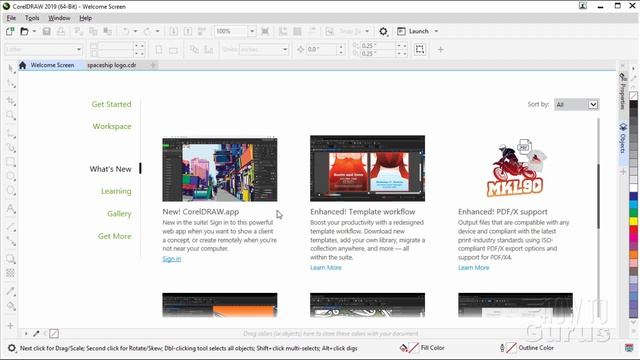Viewport: 640px width, 360px height.
Task: Click the CorelDRAW.app Sign in link
Action: point(171,259)
